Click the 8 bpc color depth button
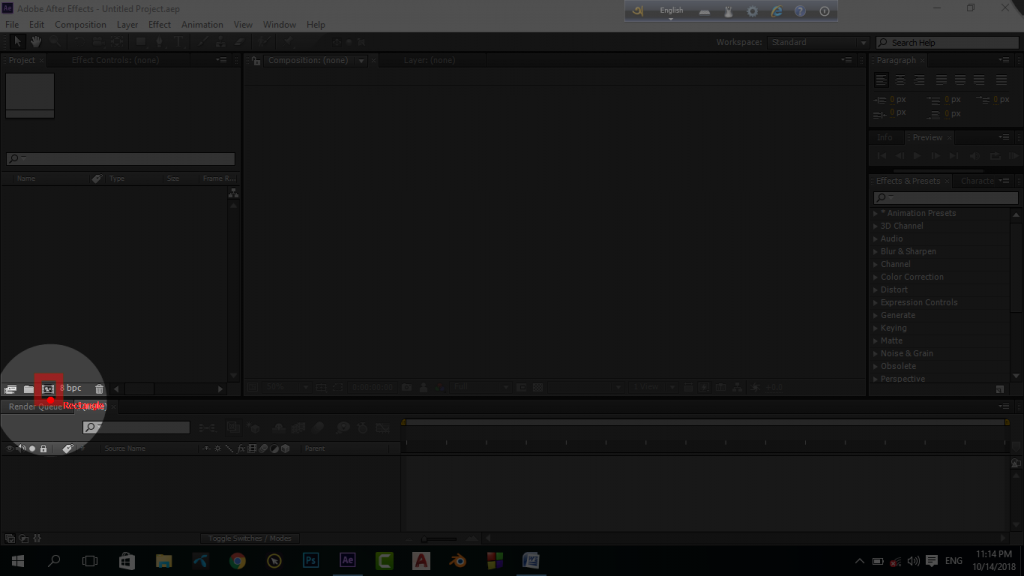The height and width of the screenshot is (576, 1024). [71, 388]
